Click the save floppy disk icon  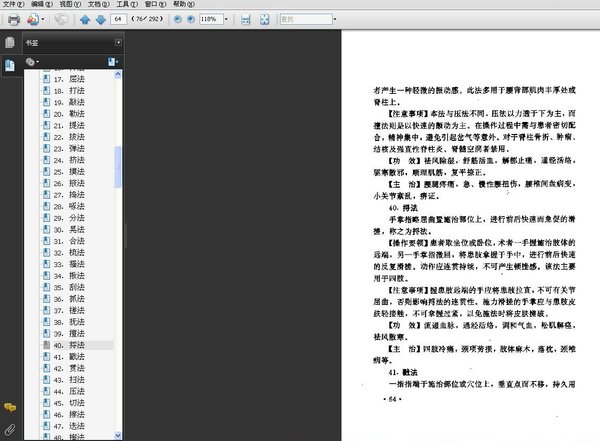point(247,19)
